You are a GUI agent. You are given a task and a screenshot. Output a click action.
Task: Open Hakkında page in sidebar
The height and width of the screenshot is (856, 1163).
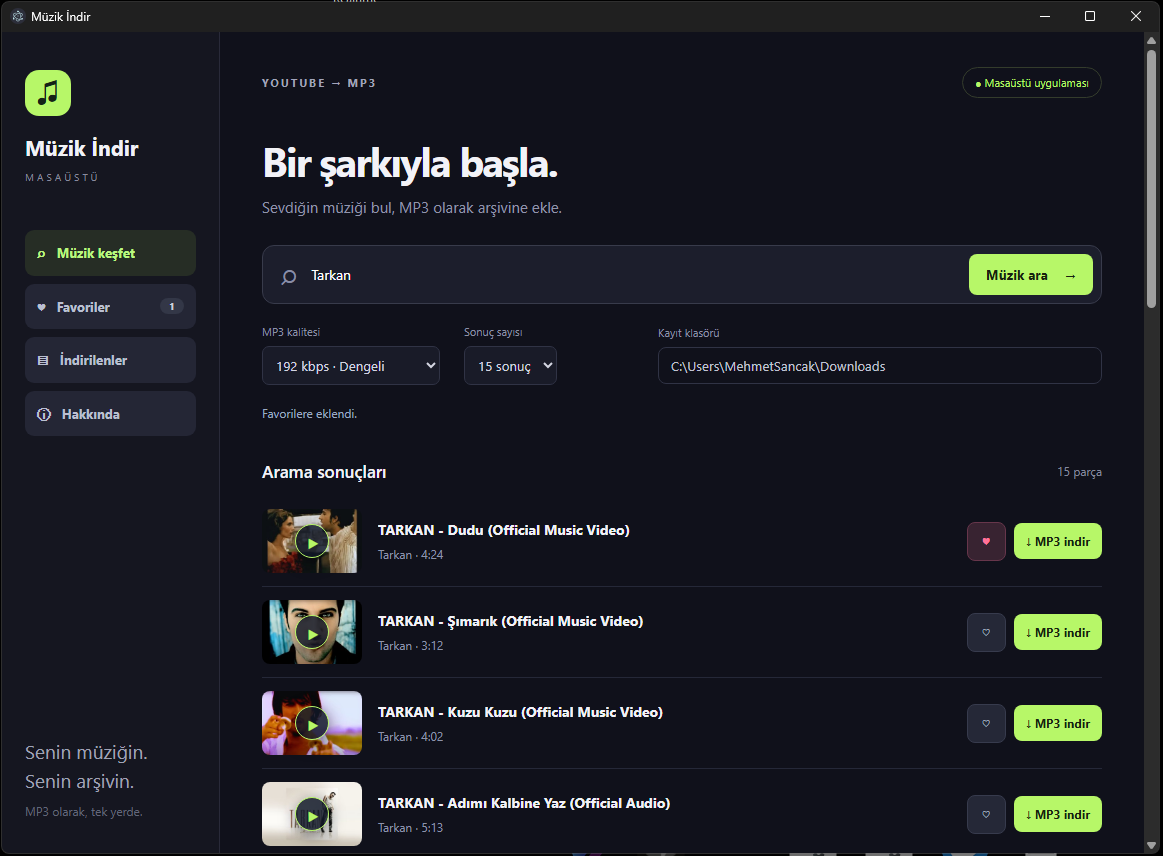pos(111,414)
